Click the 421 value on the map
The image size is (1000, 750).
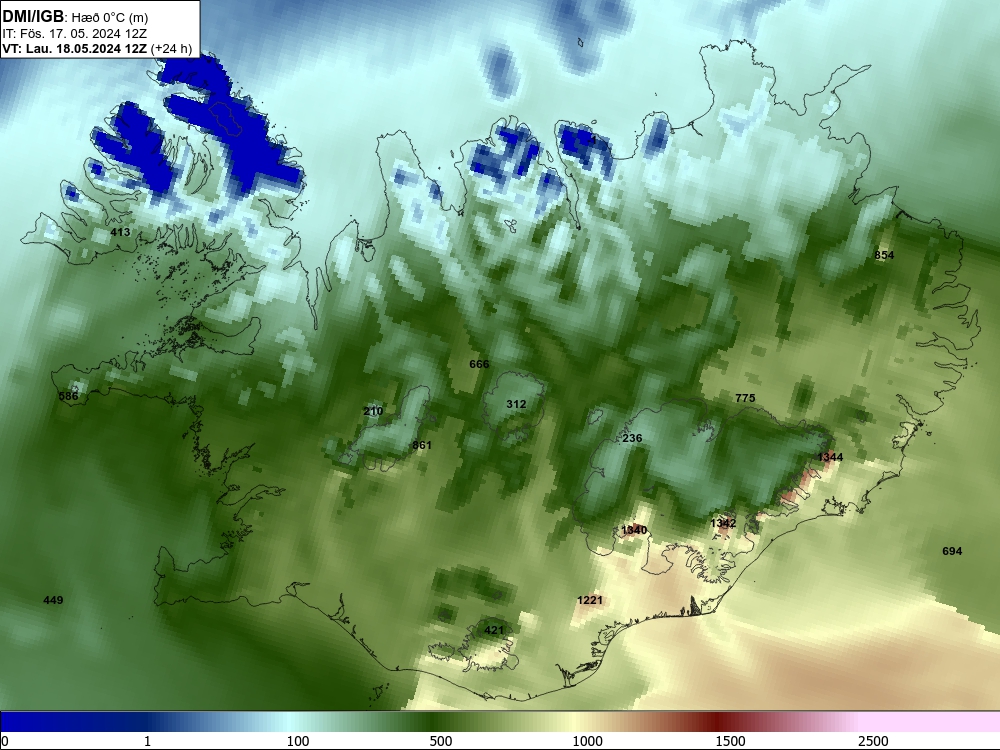coord(494,630)
